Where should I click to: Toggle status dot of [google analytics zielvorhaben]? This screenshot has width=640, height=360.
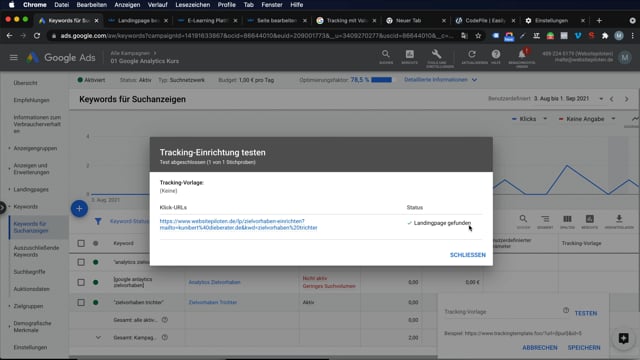pos(96,282)
